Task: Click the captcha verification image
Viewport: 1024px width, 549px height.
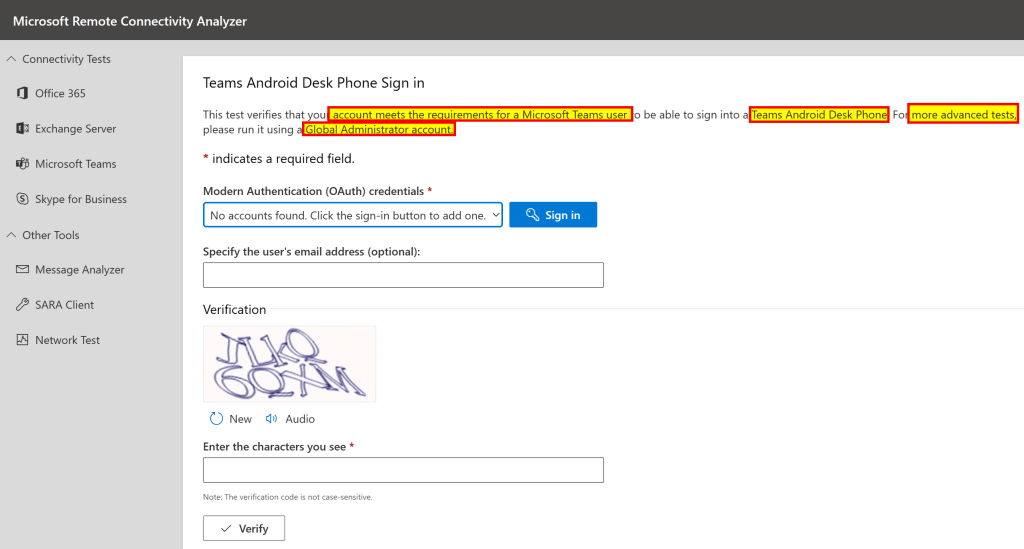Action: click(x=289, y=364)
